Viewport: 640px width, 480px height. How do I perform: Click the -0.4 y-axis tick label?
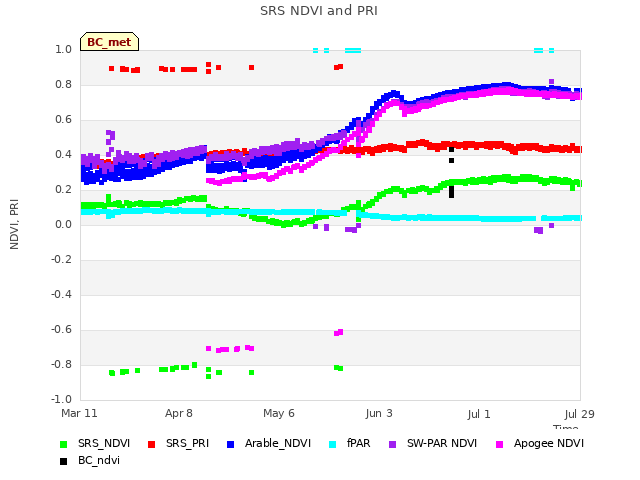point(62,295)
